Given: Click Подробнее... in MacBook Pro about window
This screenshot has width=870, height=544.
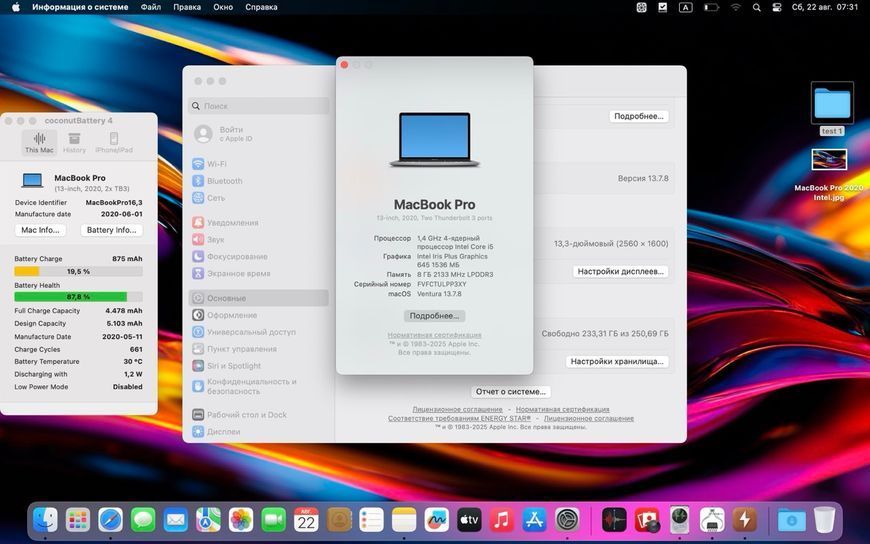Looking at the screenshot, I should pyautogui.click(x=434, y=315).
